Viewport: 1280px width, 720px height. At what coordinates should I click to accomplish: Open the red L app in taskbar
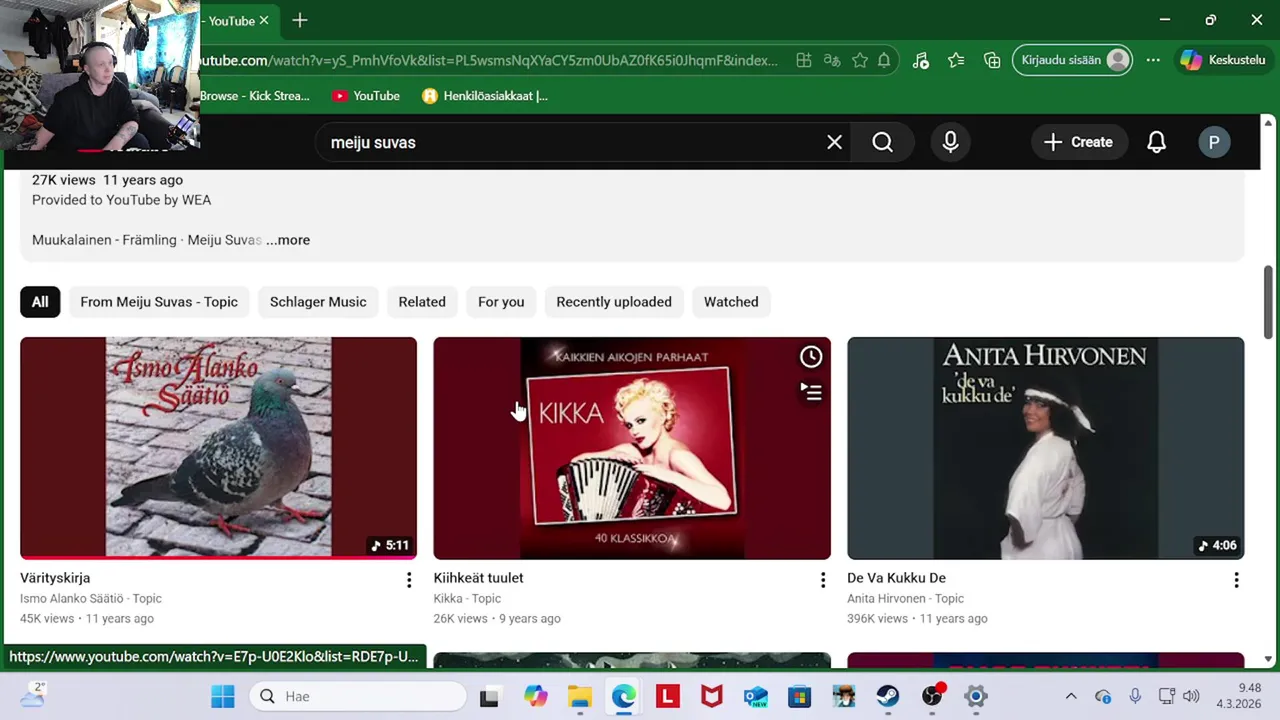pos(668,696)
